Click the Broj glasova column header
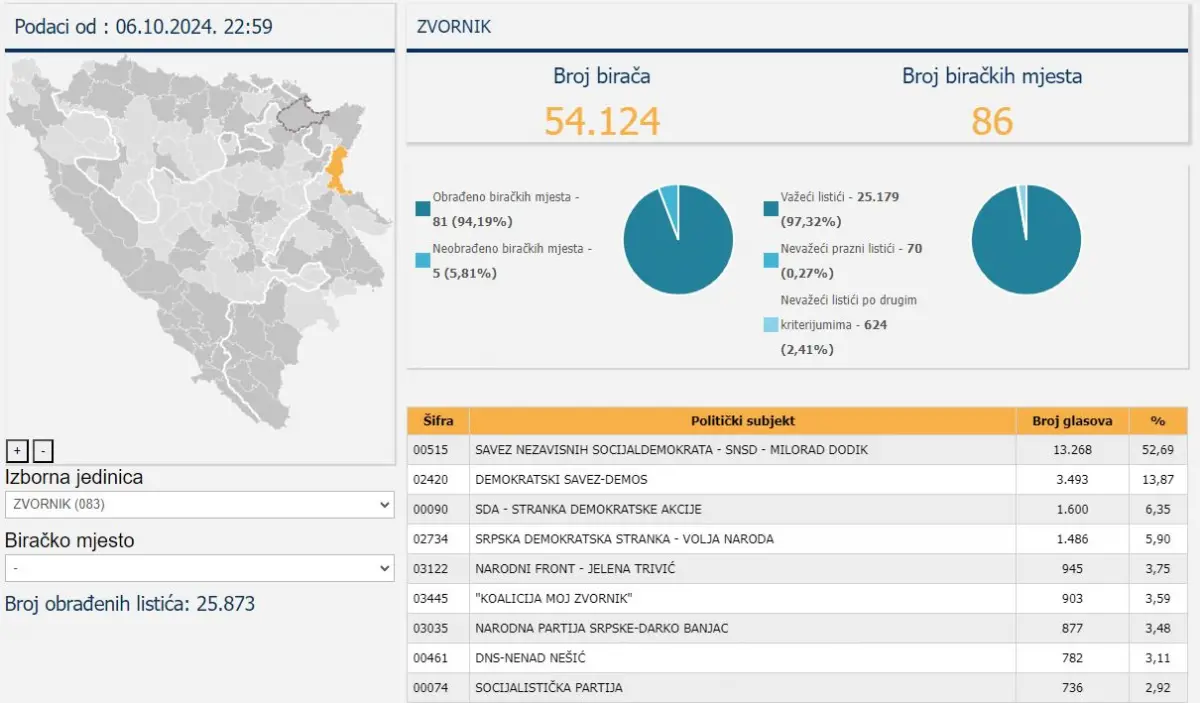Viewport: 1200px width, 703px height. (1073, 421)
